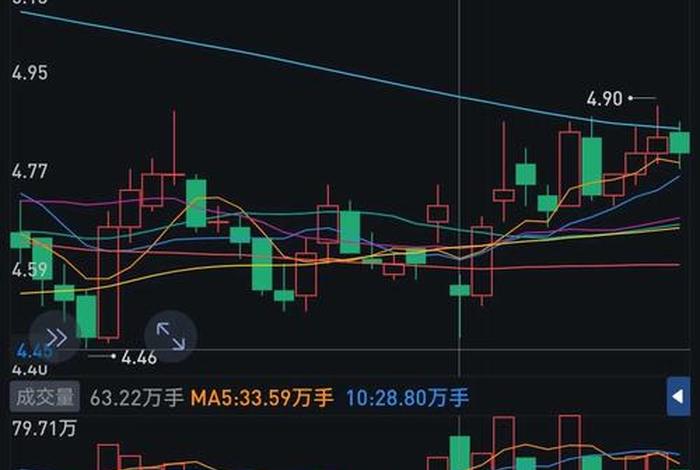The width and height of the screenshot is (700, 470).
Task: Click the 79.71万 volume axis label
Action: click(42, 432)
